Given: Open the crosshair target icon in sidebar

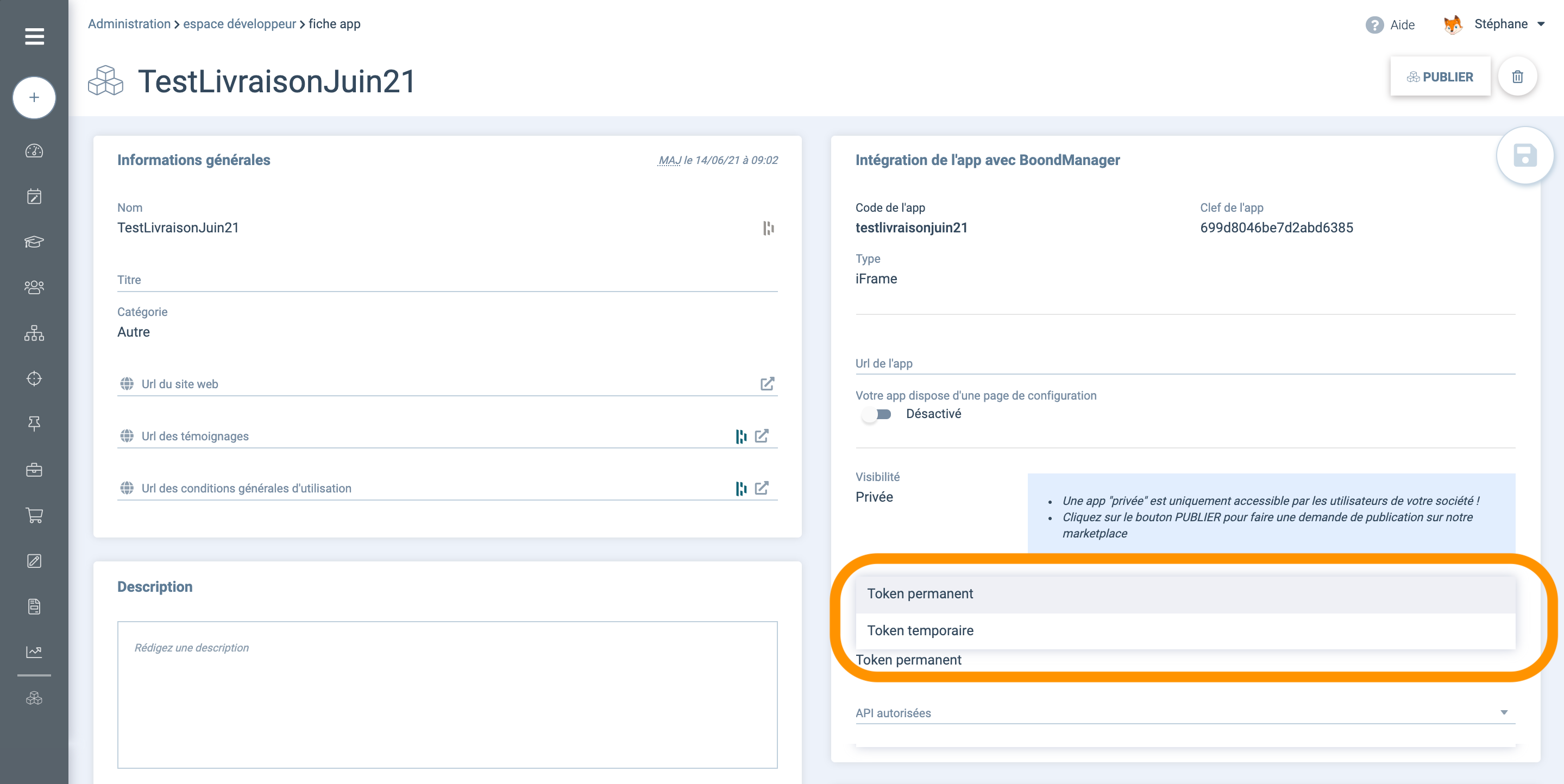Looking at the screenshot, I should click(34, 378).
